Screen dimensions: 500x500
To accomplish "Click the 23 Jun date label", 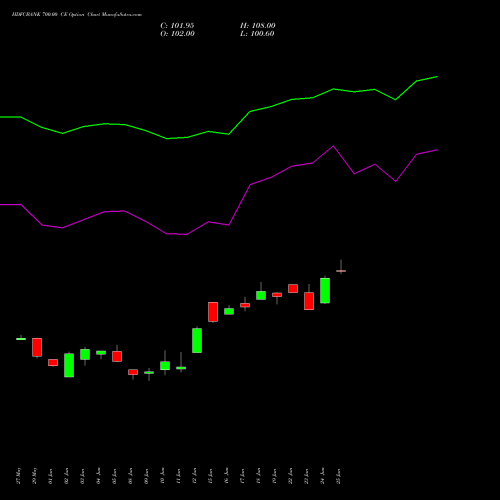I will 307,476.
